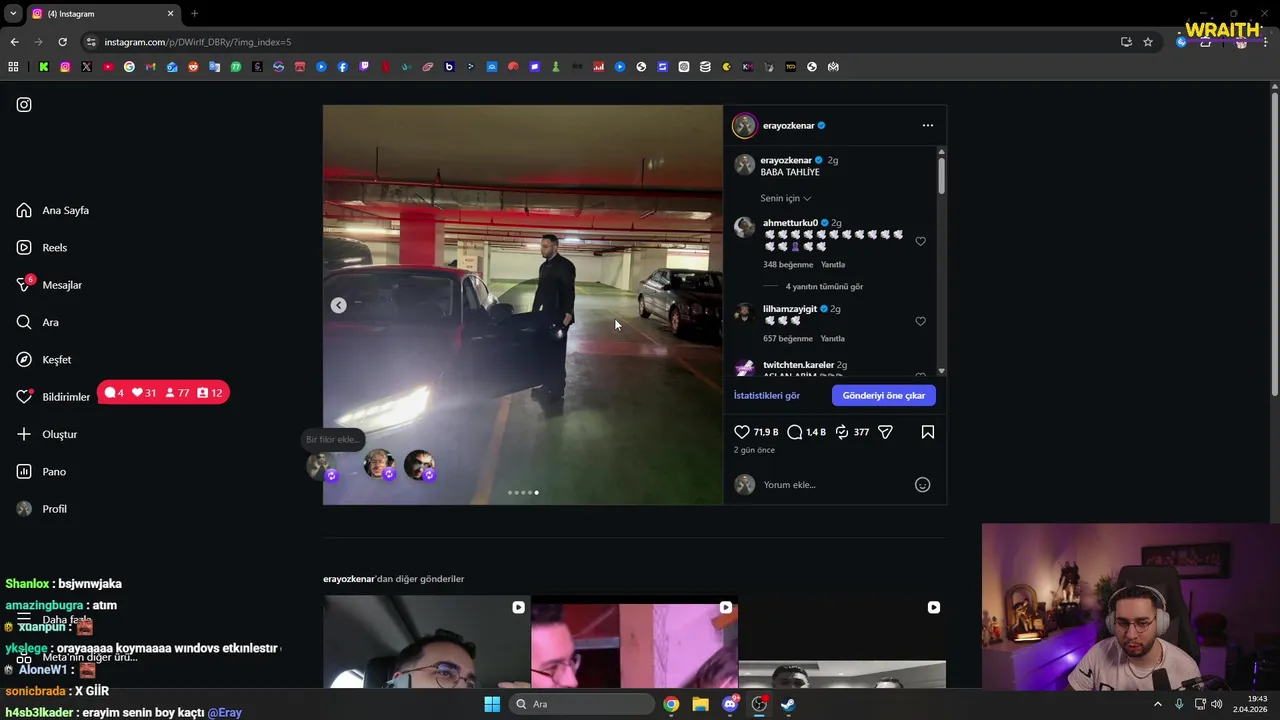Screen dimensions: 1280x720
Task: Save post with bookmark icon
Action: pyautogui.click(x=927, y=432)
